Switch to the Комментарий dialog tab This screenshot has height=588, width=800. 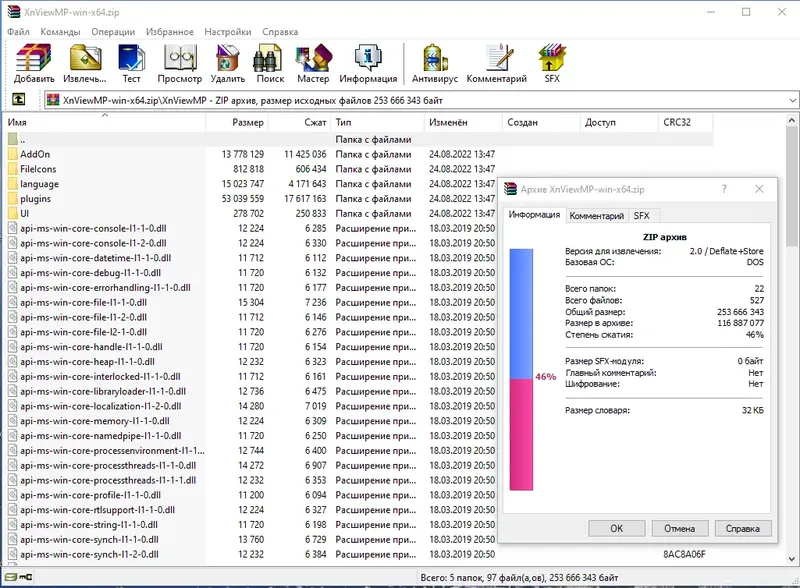596,215
